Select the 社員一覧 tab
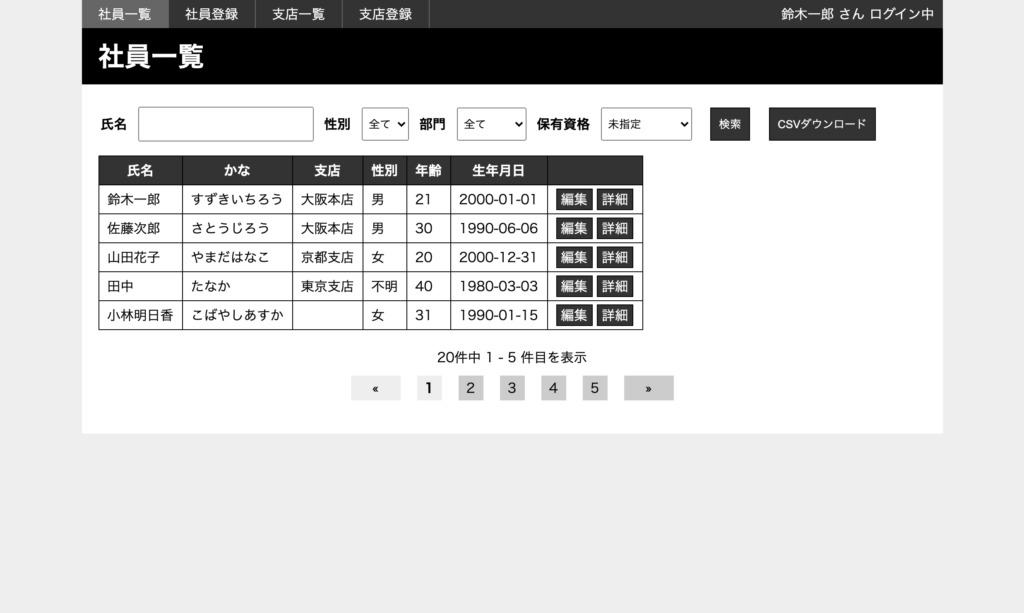The image size is (1024, 613). coord(125,14)
